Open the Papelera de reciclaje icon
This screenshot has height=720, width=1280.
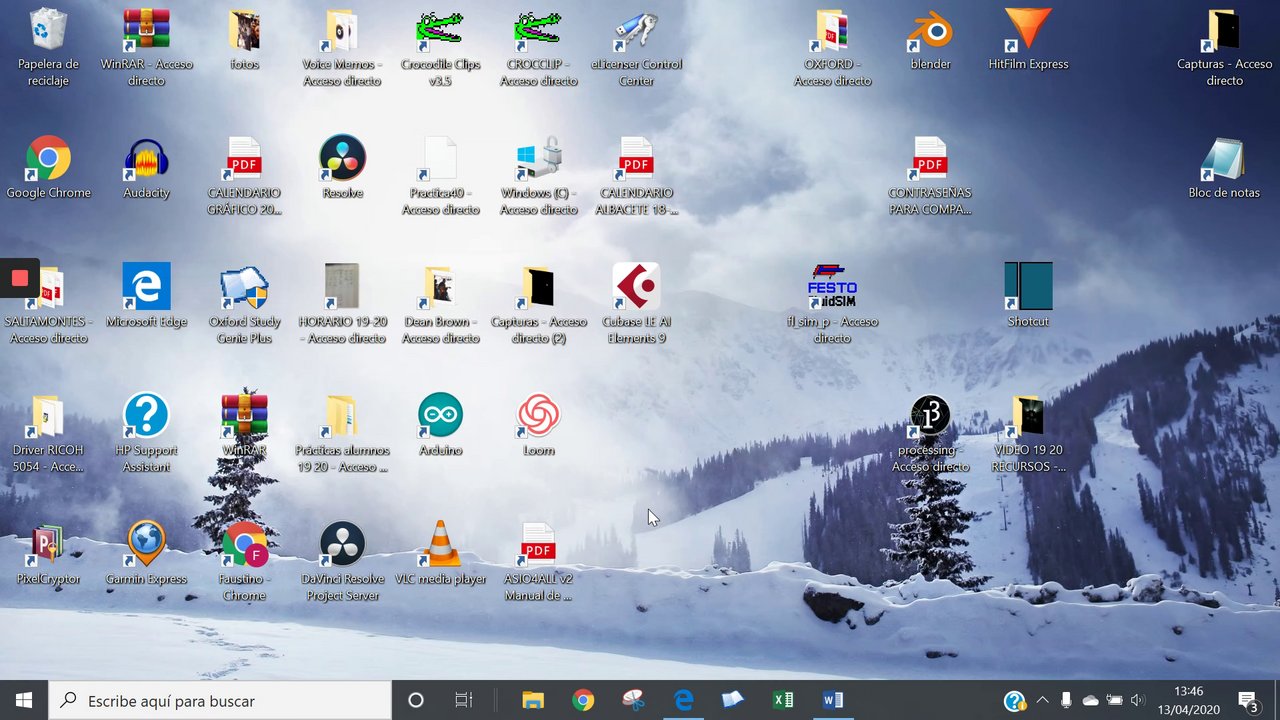click(x=48, y=47)
